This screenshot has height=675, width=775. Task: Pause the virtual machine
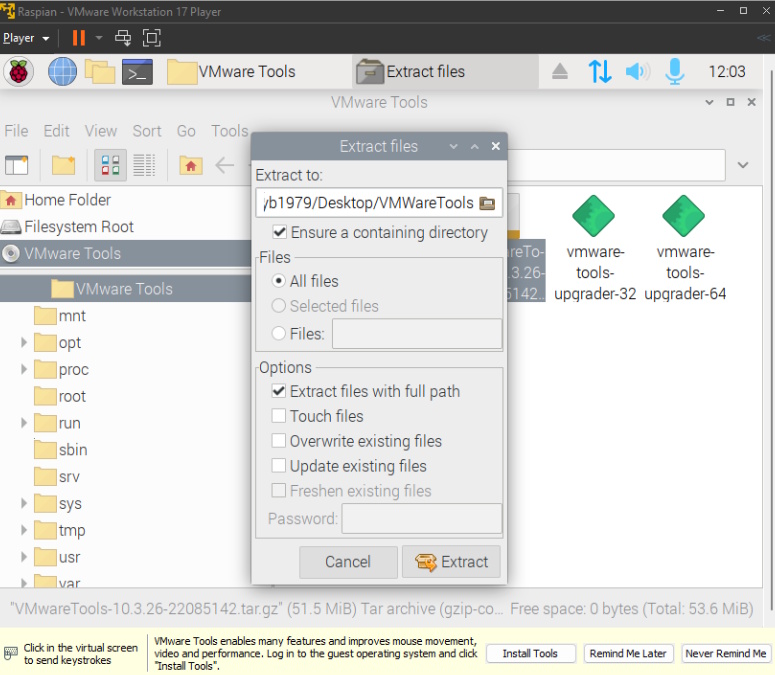point(78,38)
